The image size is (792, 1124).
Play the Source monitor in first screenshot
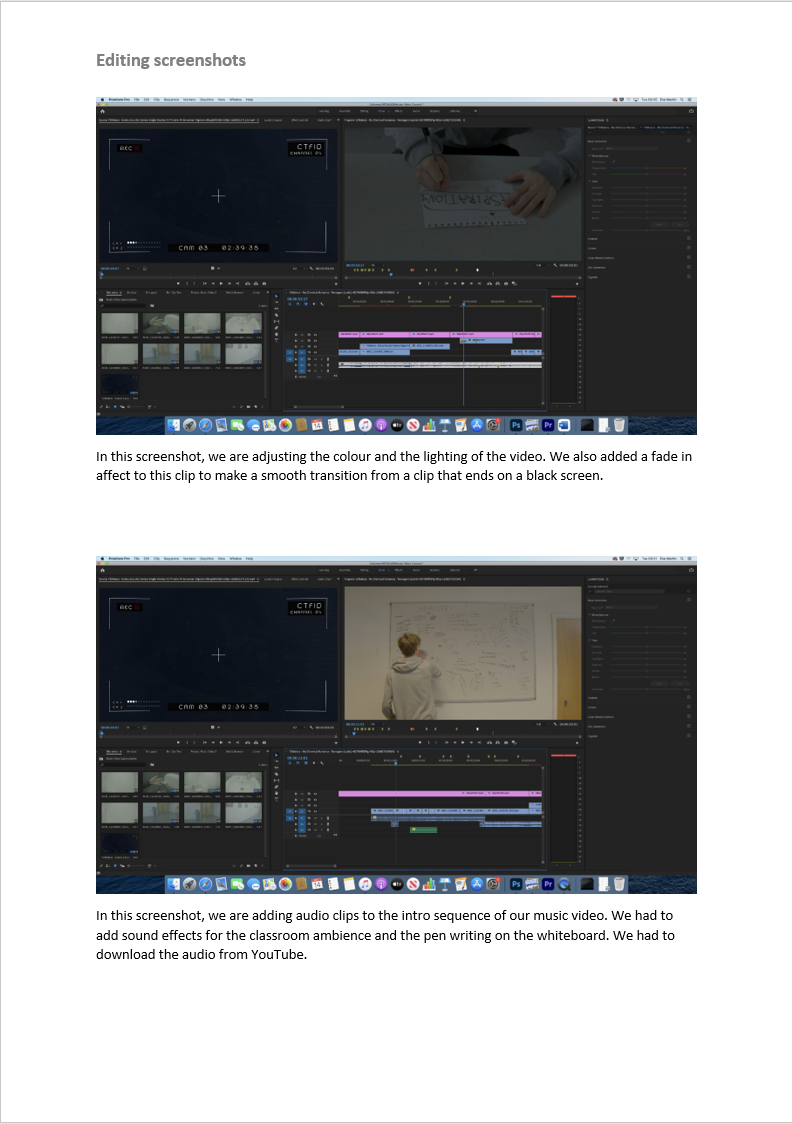point(221,283)
